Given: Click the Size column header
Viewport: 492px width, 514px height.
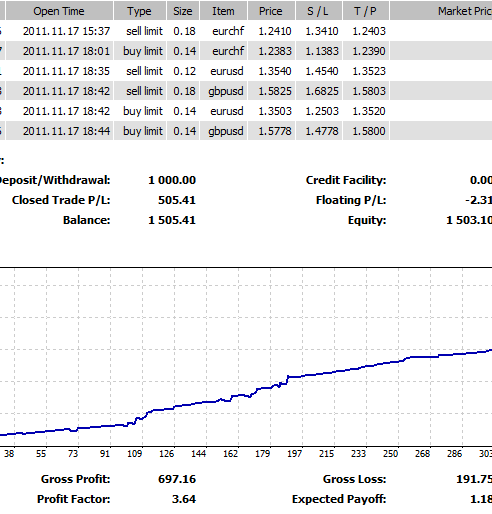Looking at the screenshot, I should pos(183,11).
